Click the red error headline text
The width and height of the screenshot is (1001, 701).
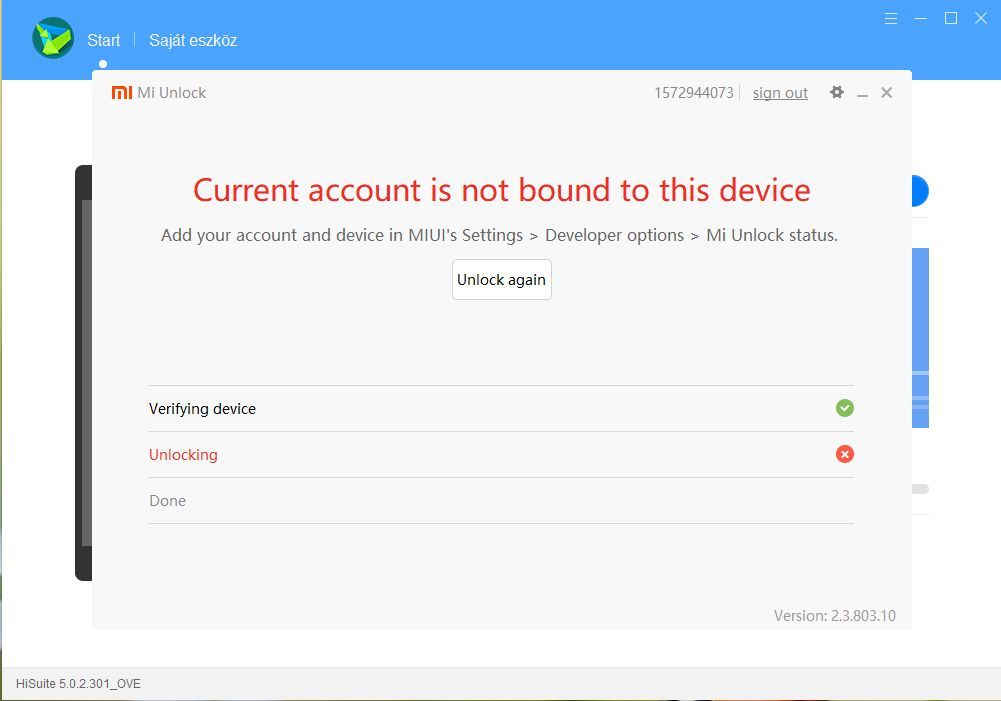click(502, 190)
